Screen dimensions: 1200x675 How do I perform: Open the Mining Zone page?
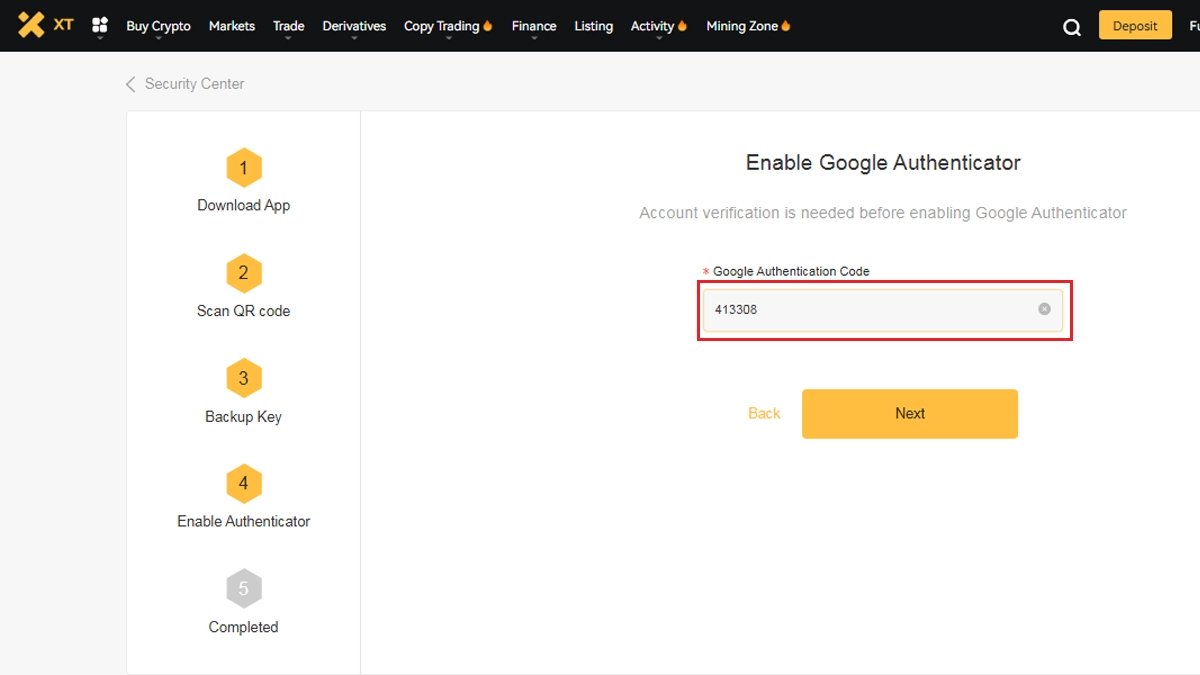click(748, 26)
